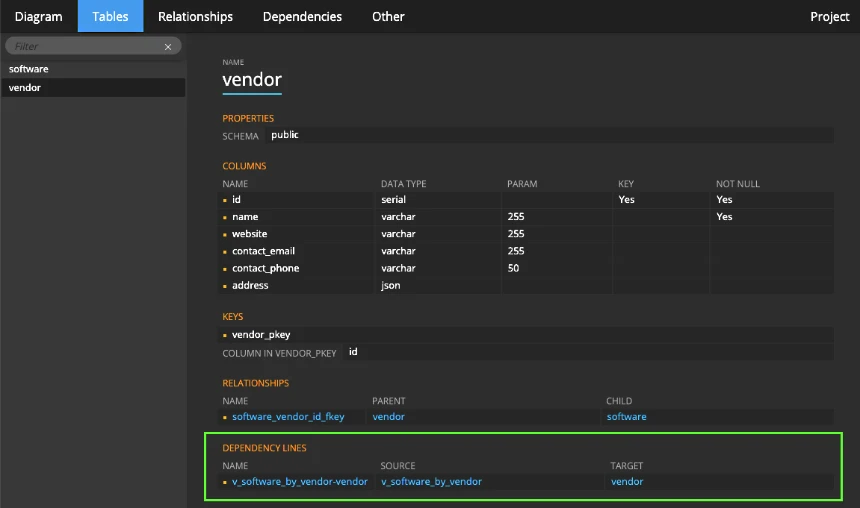The height and width of the screenshot is (508, 860).
Task: Select the contact_email column name
Action: click(x=263, y=251)
